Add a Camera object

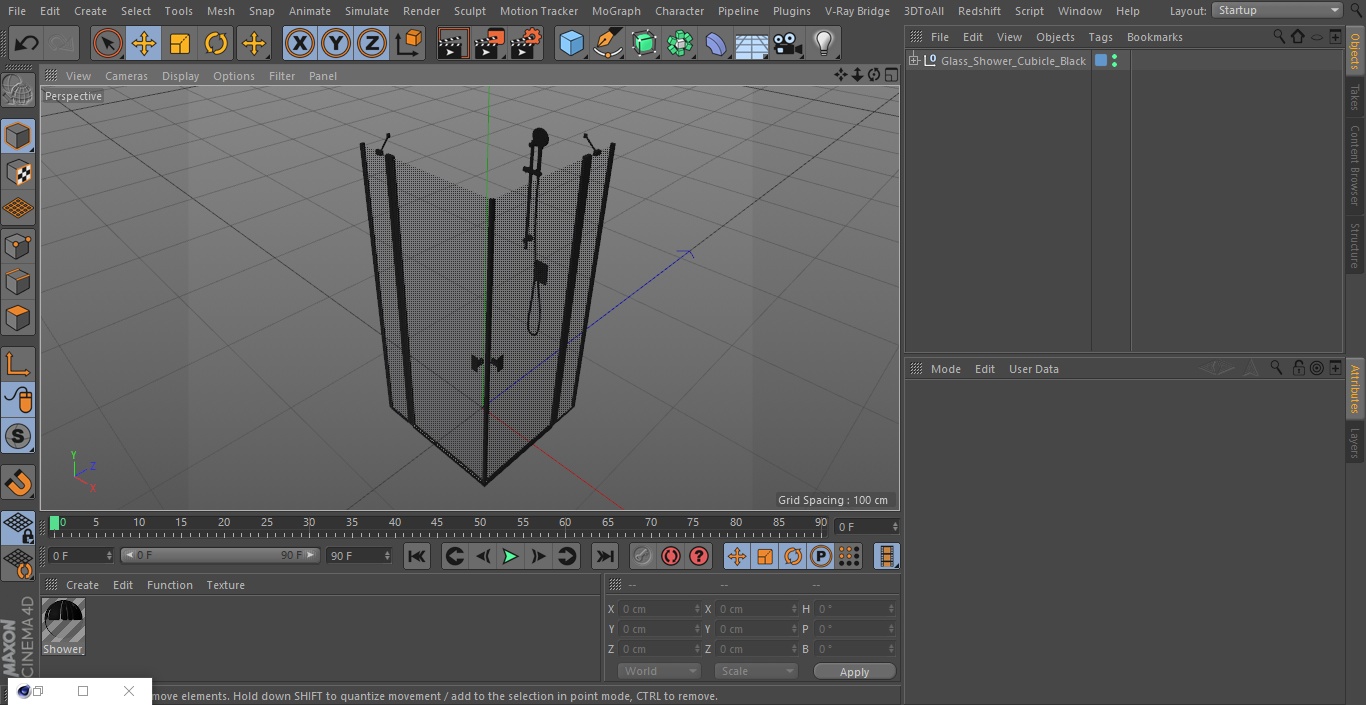(788, 44)
